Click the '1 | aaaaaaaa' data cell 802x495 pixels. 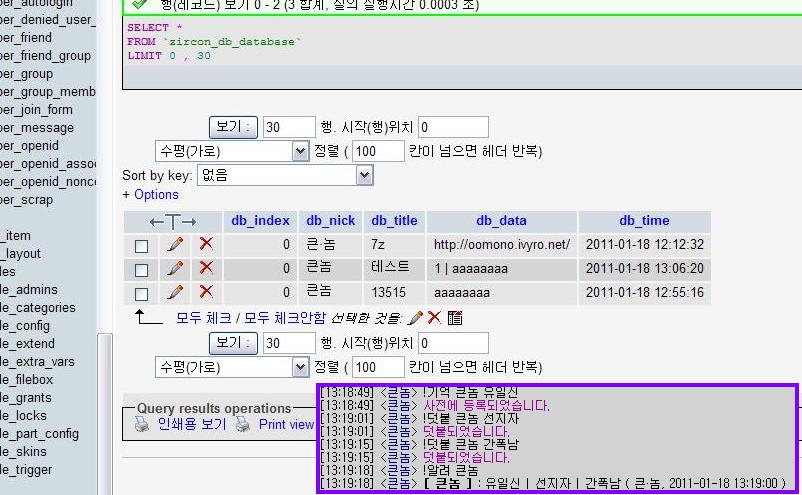tap(501, 268)
